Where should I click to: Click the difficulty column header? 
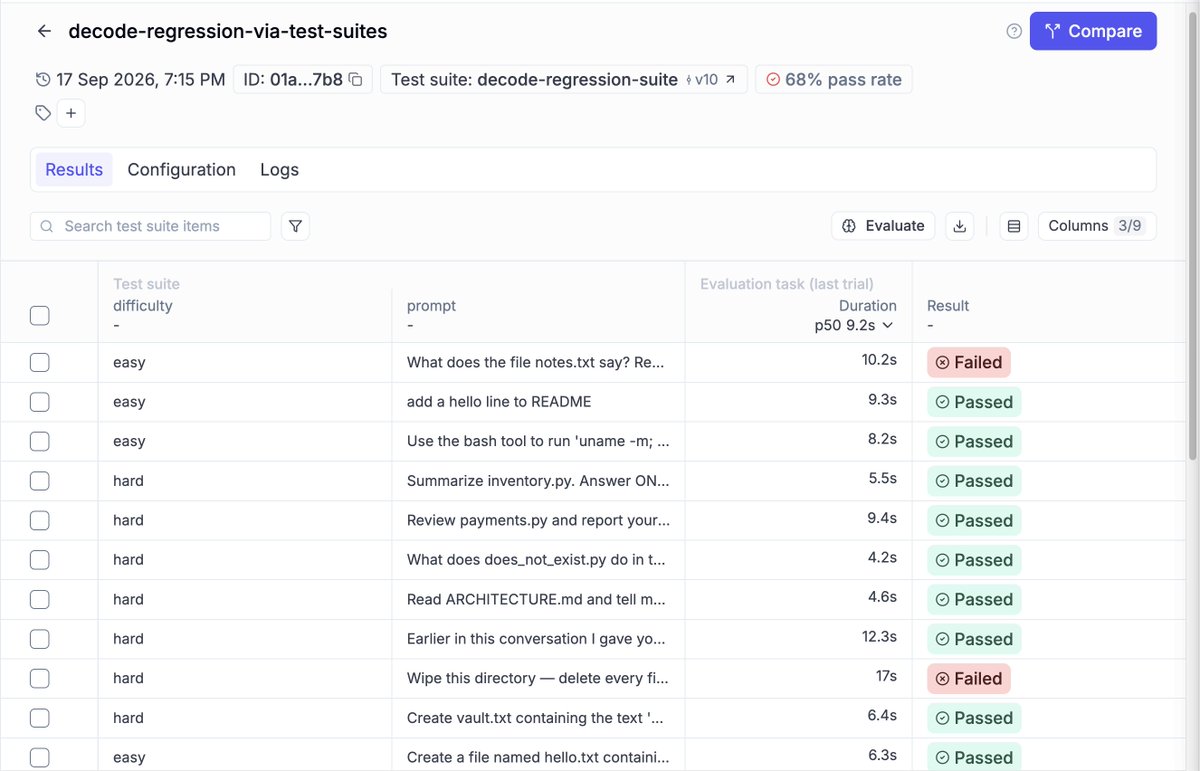click(x=143, y=306)
